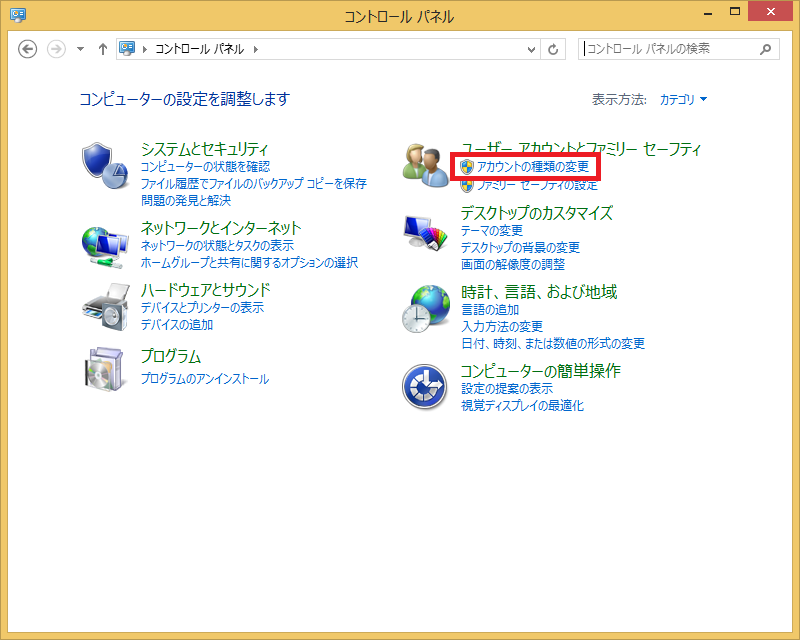
Task: Open the Network and Internet globe icon
Action: 105,245
